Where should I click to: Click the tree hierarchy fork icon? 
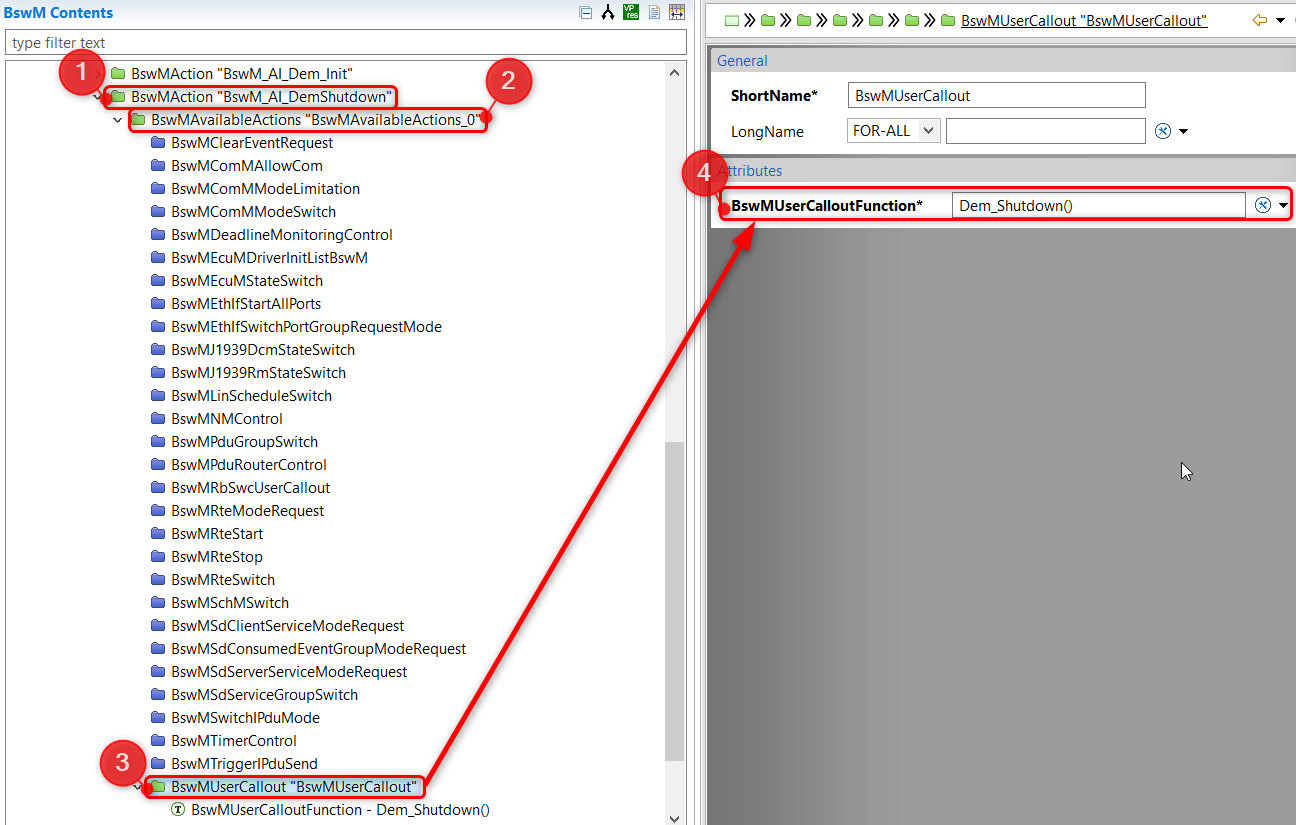tap(607, 13)
